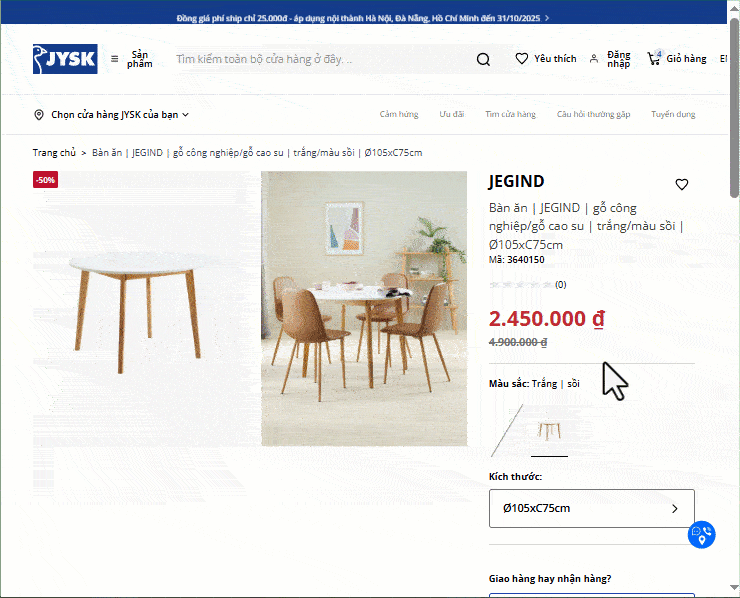Open the floating contact chat bubble
The image size is (740, 598).
click(x=701, y=534)
